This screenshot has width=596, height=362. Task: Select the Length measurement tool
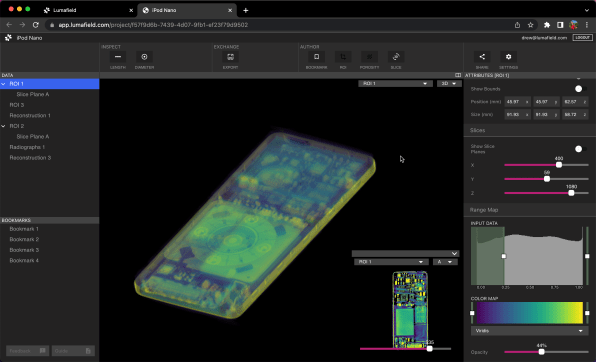coord(118,57)
